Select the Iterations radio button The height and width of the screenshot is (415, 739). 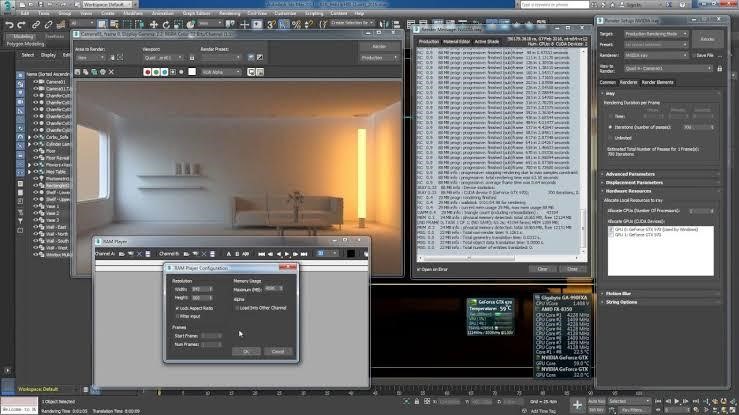[x=610, y=127]
